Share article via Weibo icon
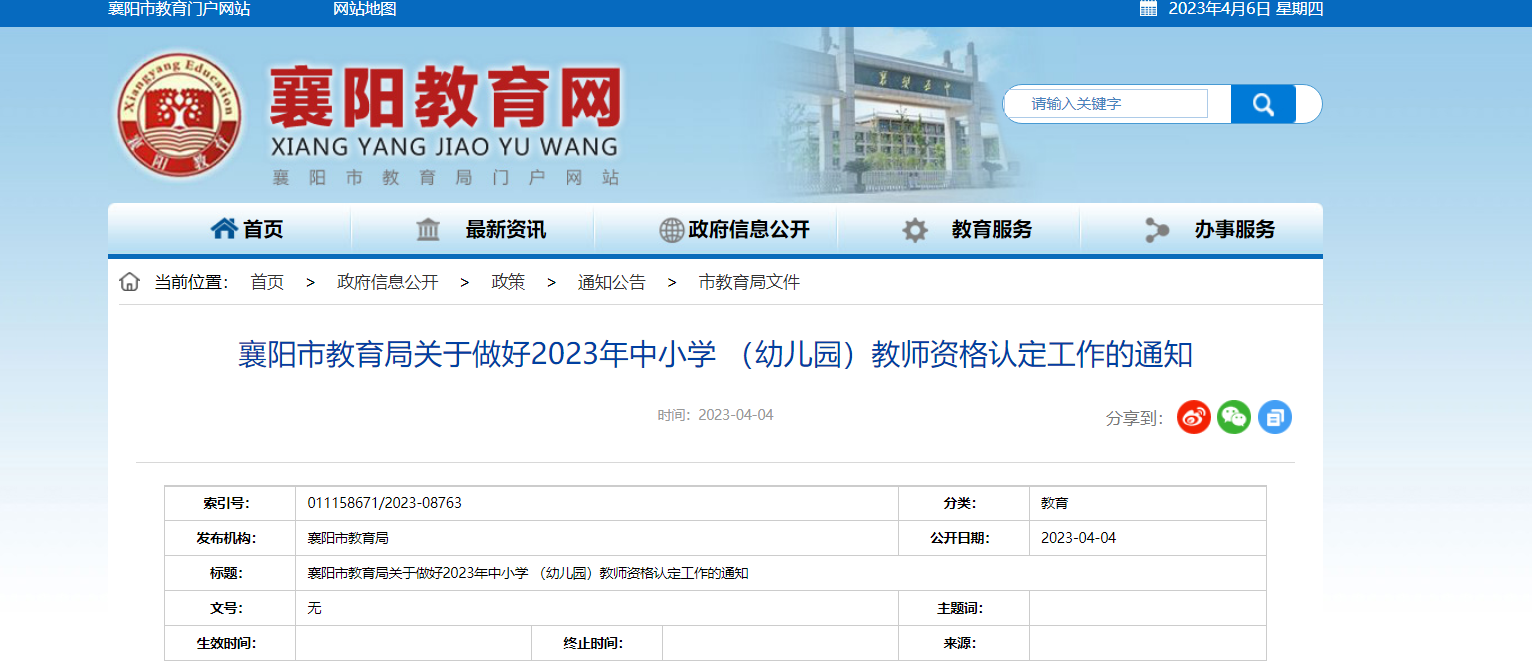The height and width of the screenshot is (667, 1532). click(1194, 417)
